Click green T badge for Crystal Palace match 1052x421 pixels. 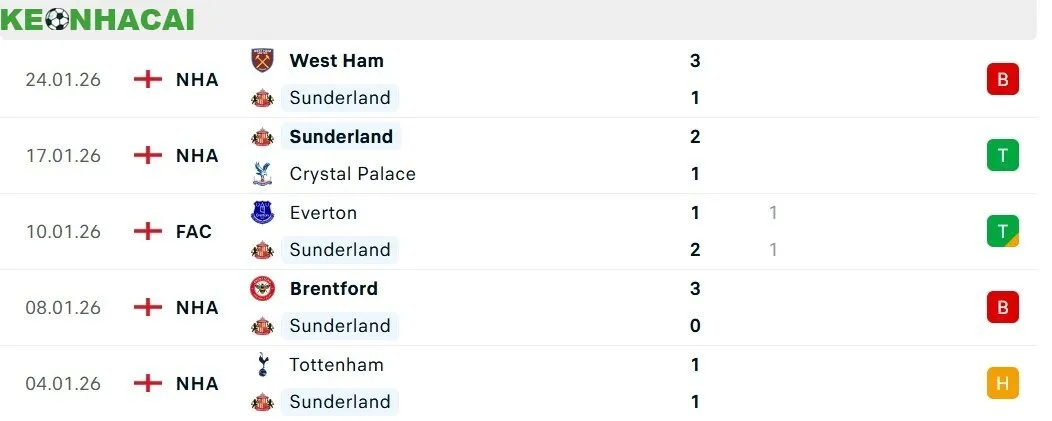pos(1002,155)
